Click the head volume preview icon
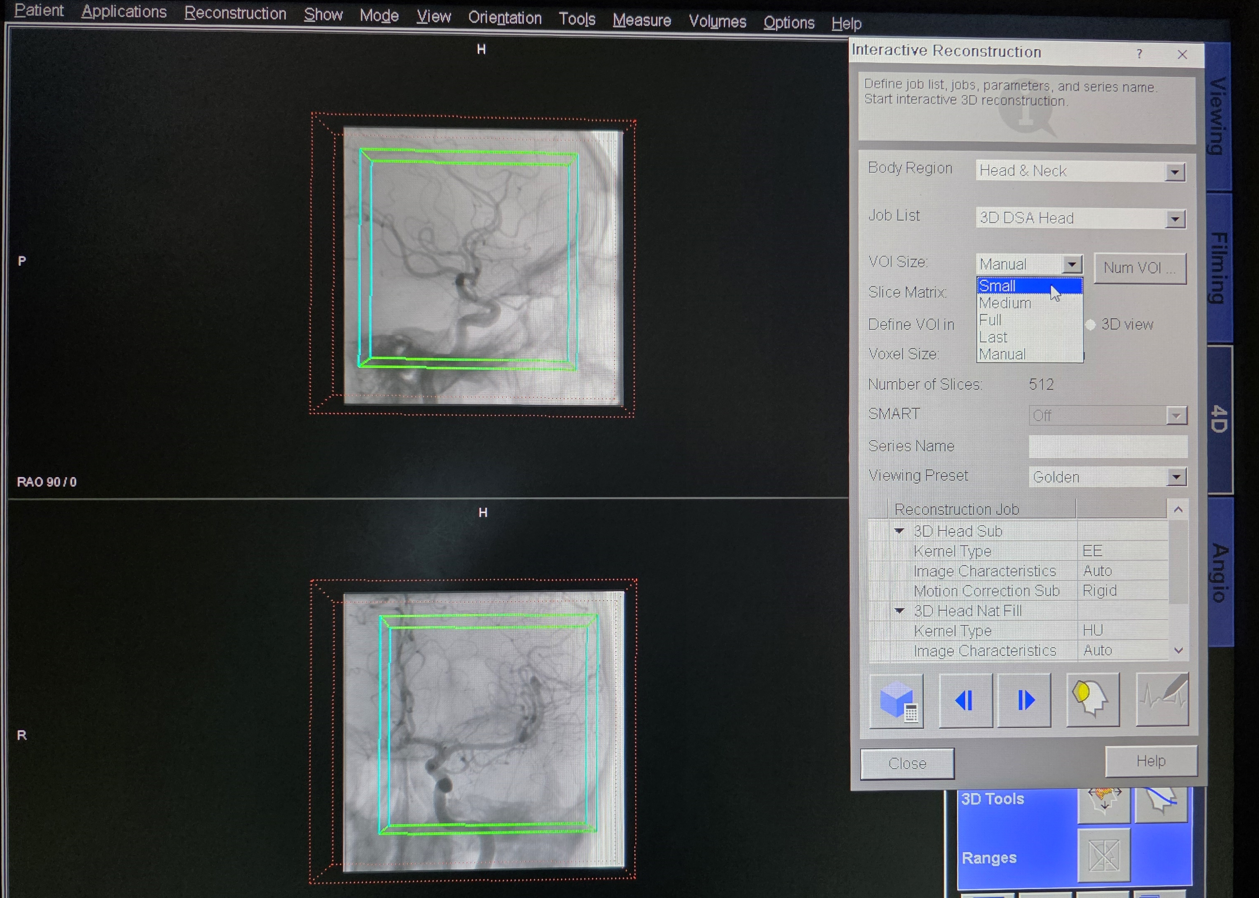 (x=1090, y=699)
